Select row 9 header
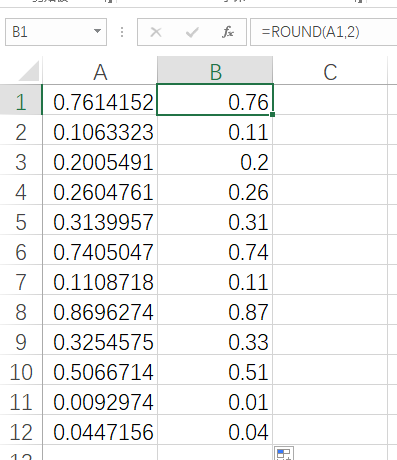The image size is (397, 460). pyautogui.click(x=21, y=340)
